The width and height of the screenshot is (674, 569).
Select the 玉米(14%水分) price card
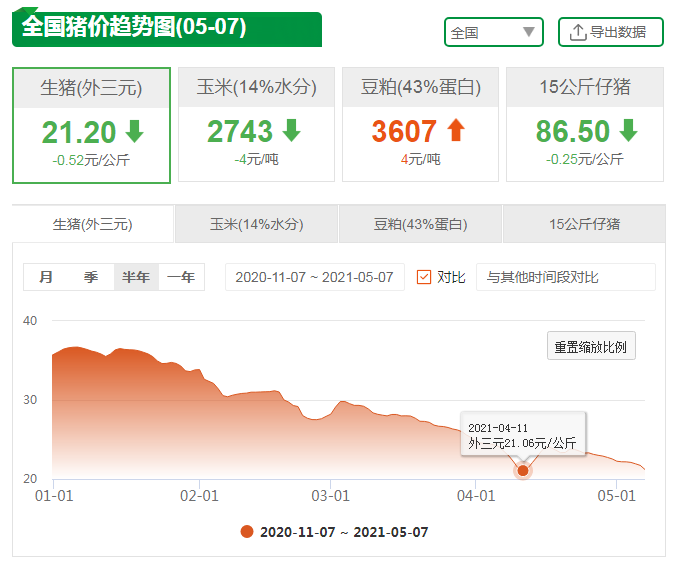[257, 124]
